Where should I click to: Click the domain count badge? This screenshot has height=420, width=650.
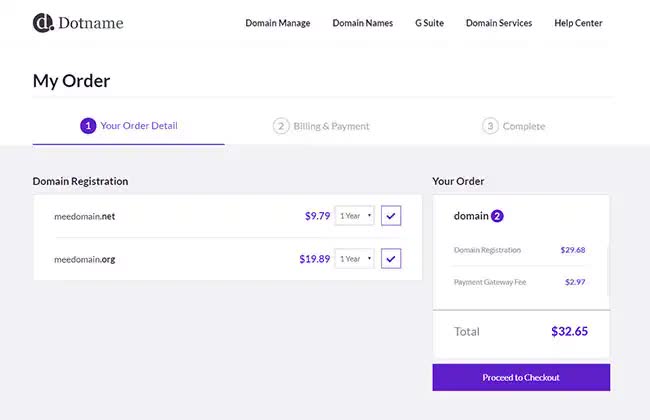497,215
